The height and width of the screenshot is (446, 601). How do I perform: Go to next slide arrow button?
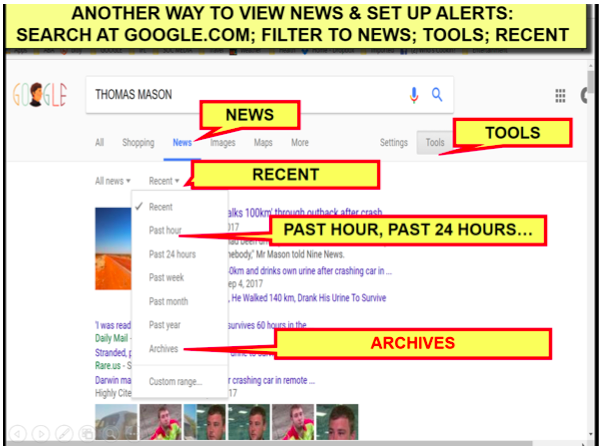pyautogui.click(x=41, y=434)
